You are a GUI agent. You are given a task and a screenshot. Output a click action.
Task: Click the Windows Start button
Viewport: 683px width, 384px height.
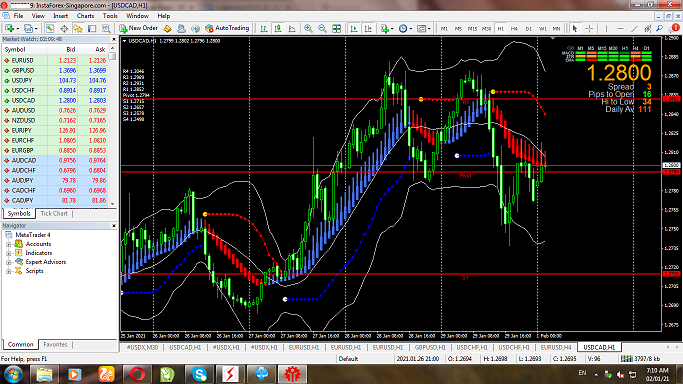[13, 374]
